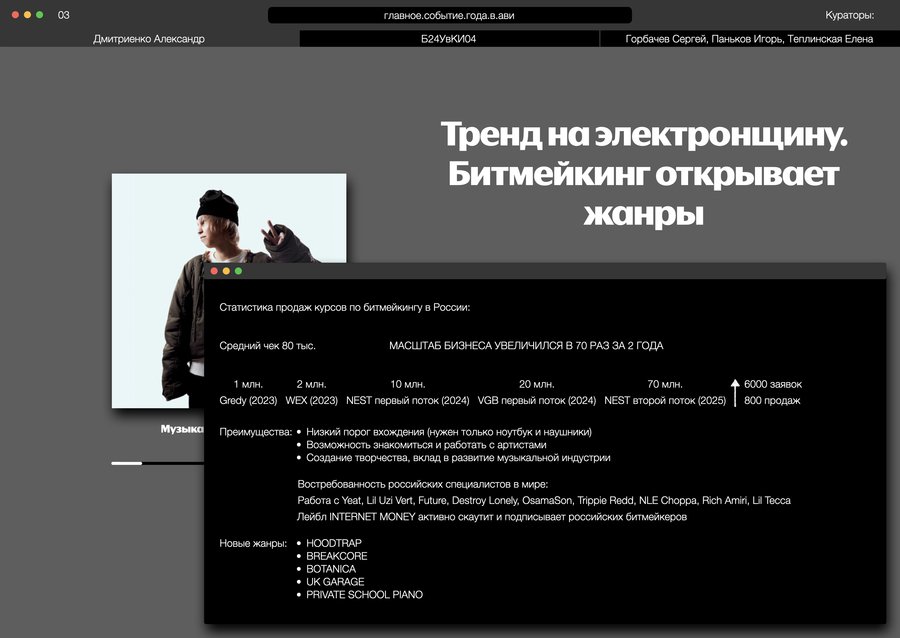Click NEST первый поток (2024) entry
Image resolution: width=900 pixels, height=638 pixels.
408,400
